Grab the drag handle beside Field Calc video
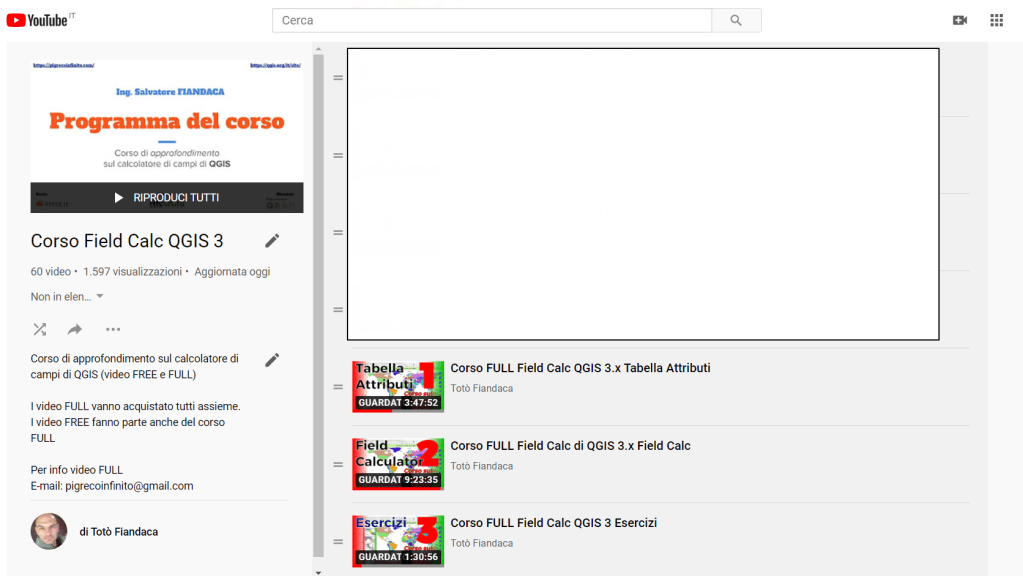The width and height of the screenshot is (1023, 576). point(338,465)
